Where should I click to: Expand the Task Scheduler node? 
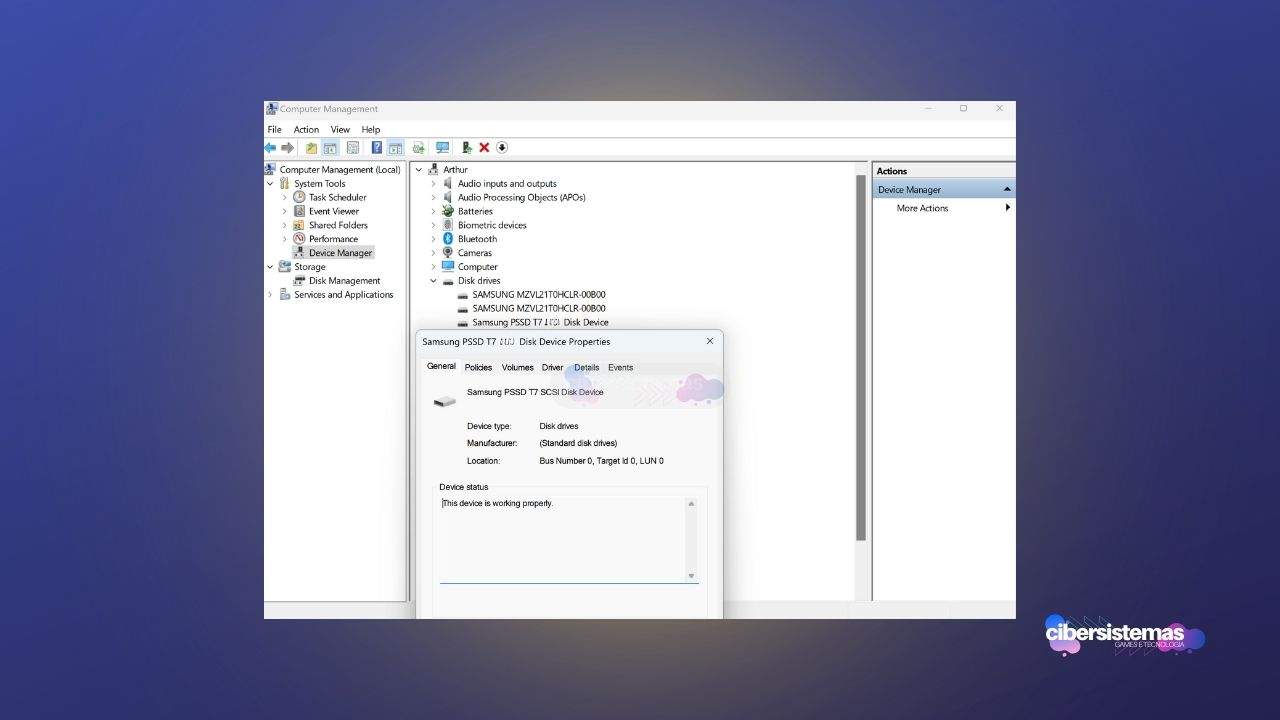(284, 197)
